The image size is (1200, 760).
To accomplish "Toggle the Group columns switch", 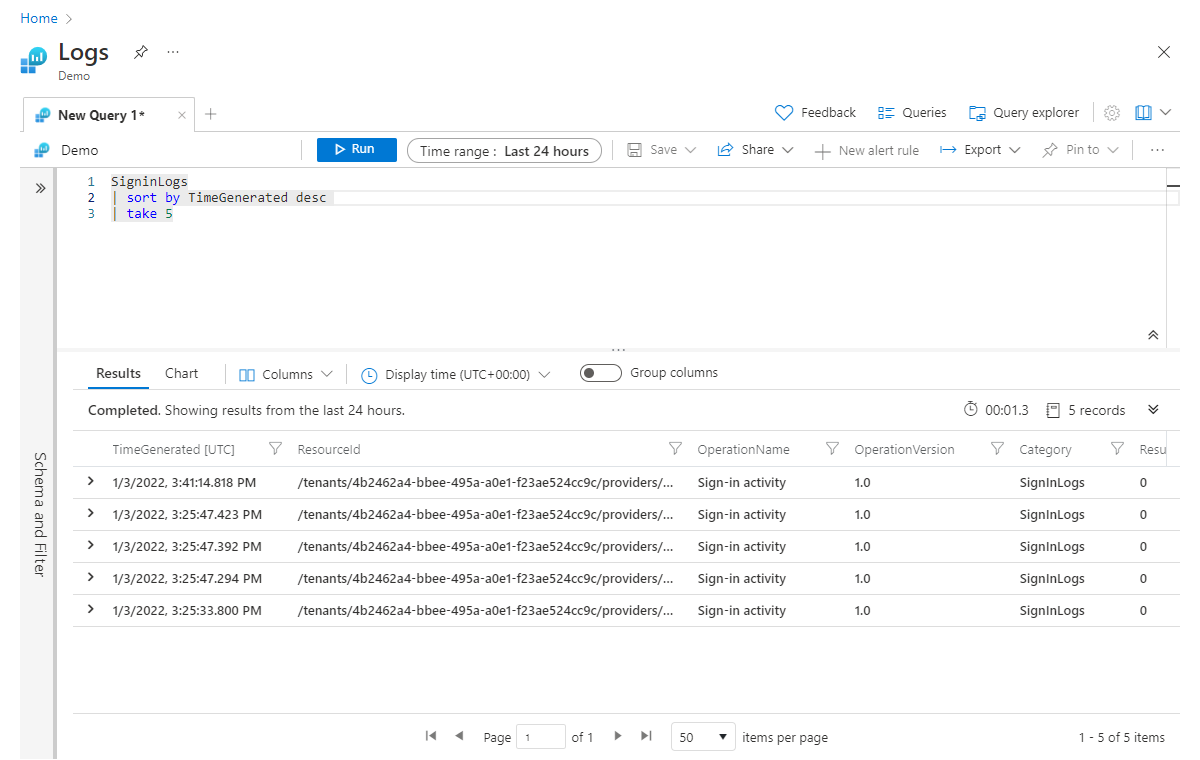I will 600,373.
